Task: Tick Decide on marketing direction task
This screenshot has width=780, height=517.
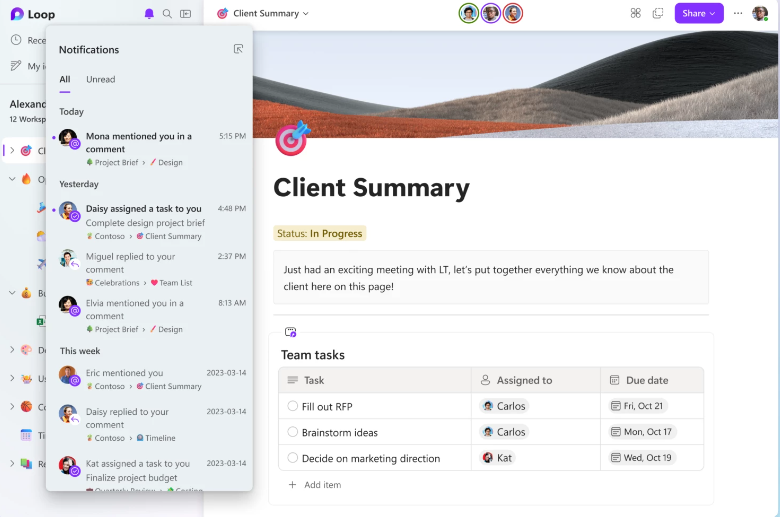Action: tap(293, 458)
